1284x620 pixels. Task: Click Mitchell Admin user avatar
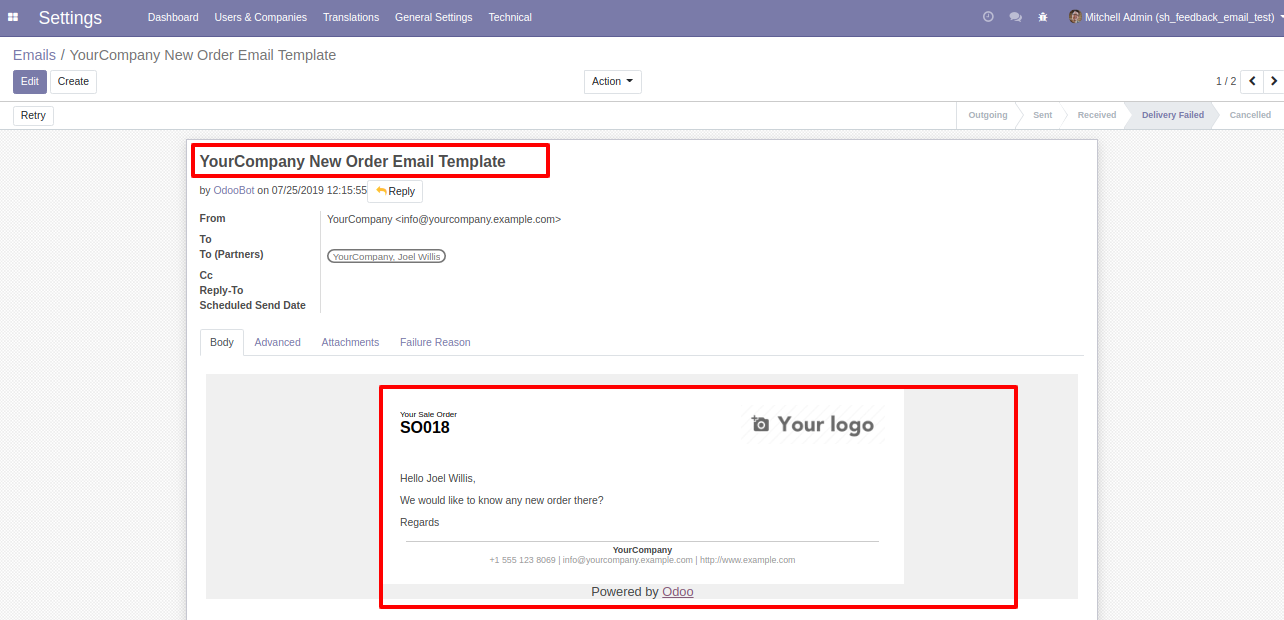coord(1075,17)
